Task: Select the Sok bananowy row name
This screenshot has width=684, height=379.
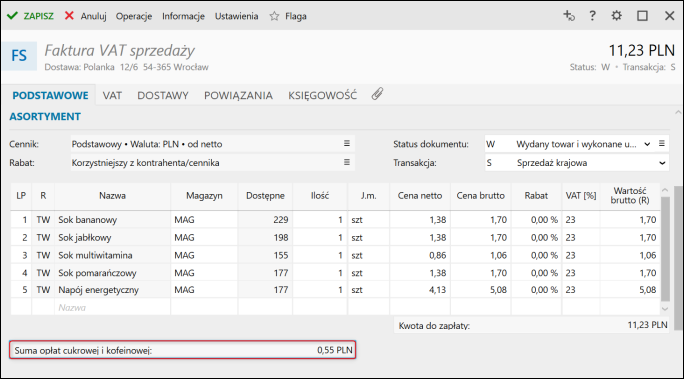Action: [x=88, y=220]
